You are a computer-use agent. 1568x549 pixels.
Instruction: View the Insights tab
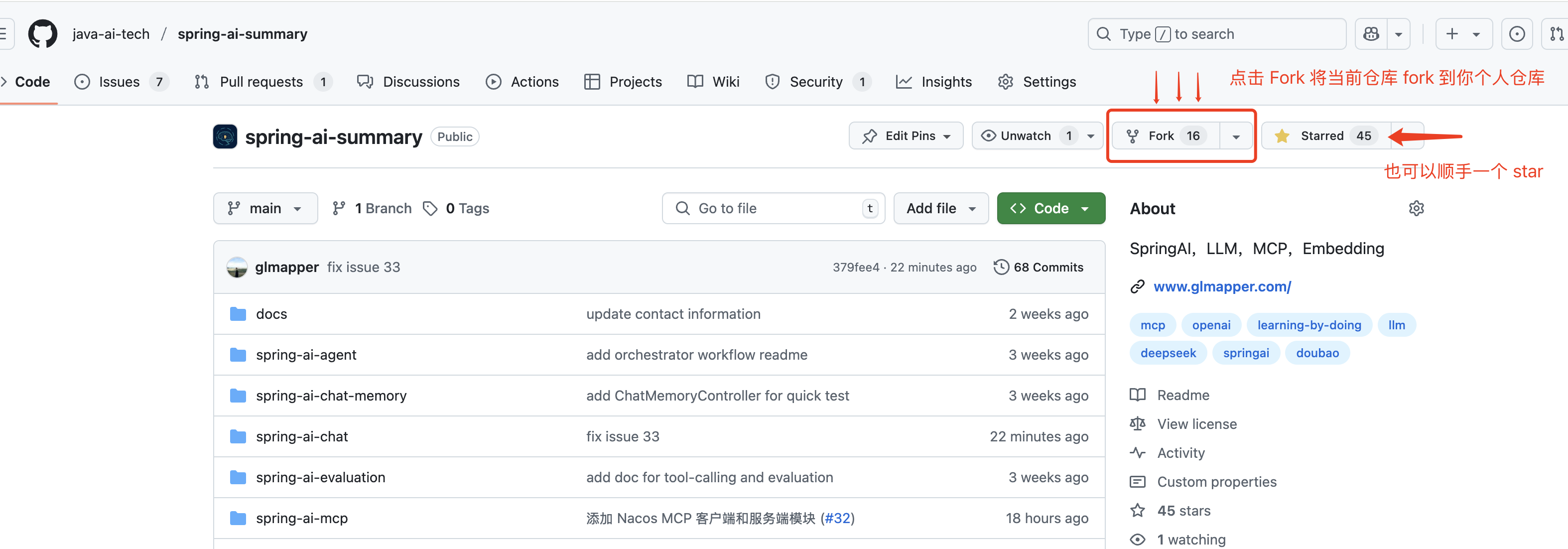(934, 82)
